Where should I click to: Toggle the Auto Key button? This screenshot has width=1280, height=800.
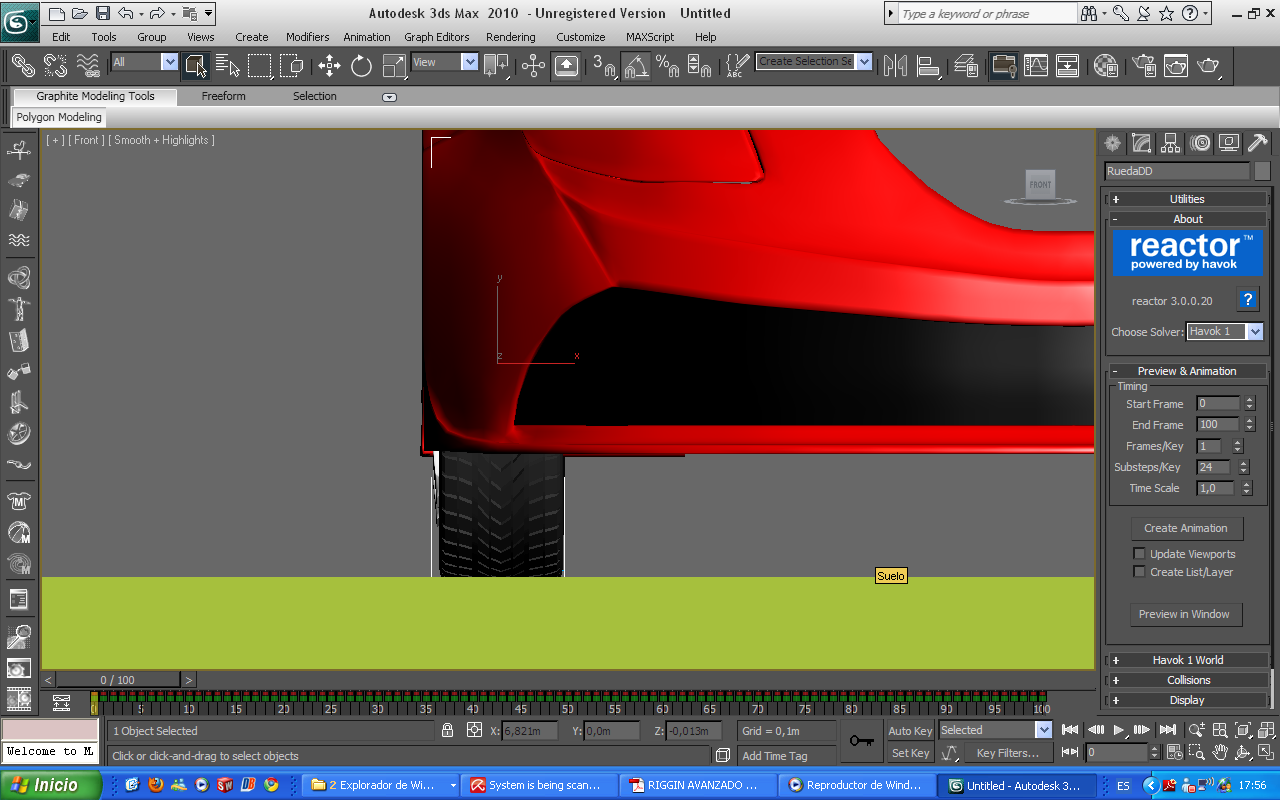tap(910, 731)
